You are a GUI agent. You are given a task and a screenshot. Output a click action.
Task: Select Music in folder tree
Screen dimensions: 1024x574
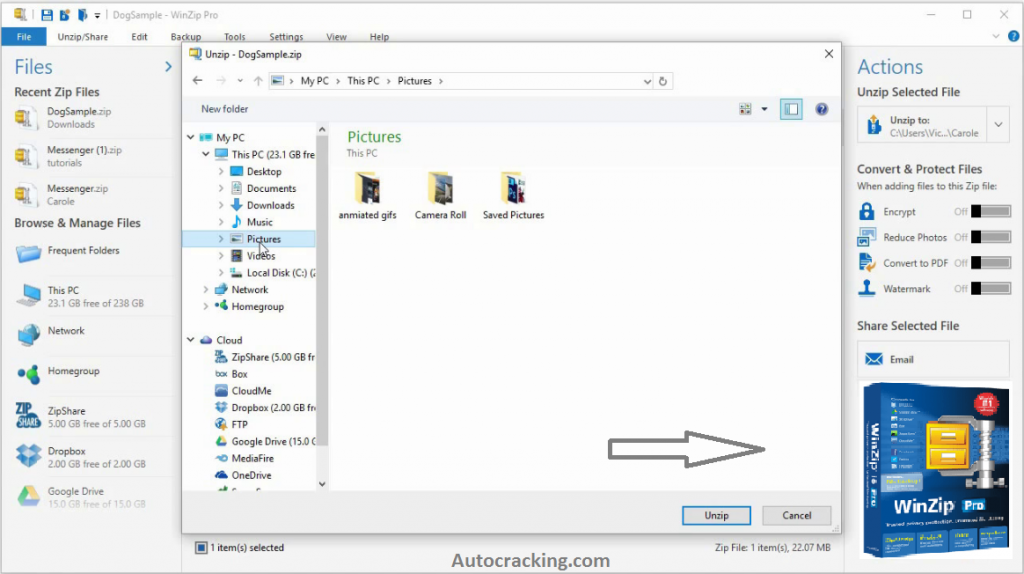pyautogui.click(x=259, y=222)
